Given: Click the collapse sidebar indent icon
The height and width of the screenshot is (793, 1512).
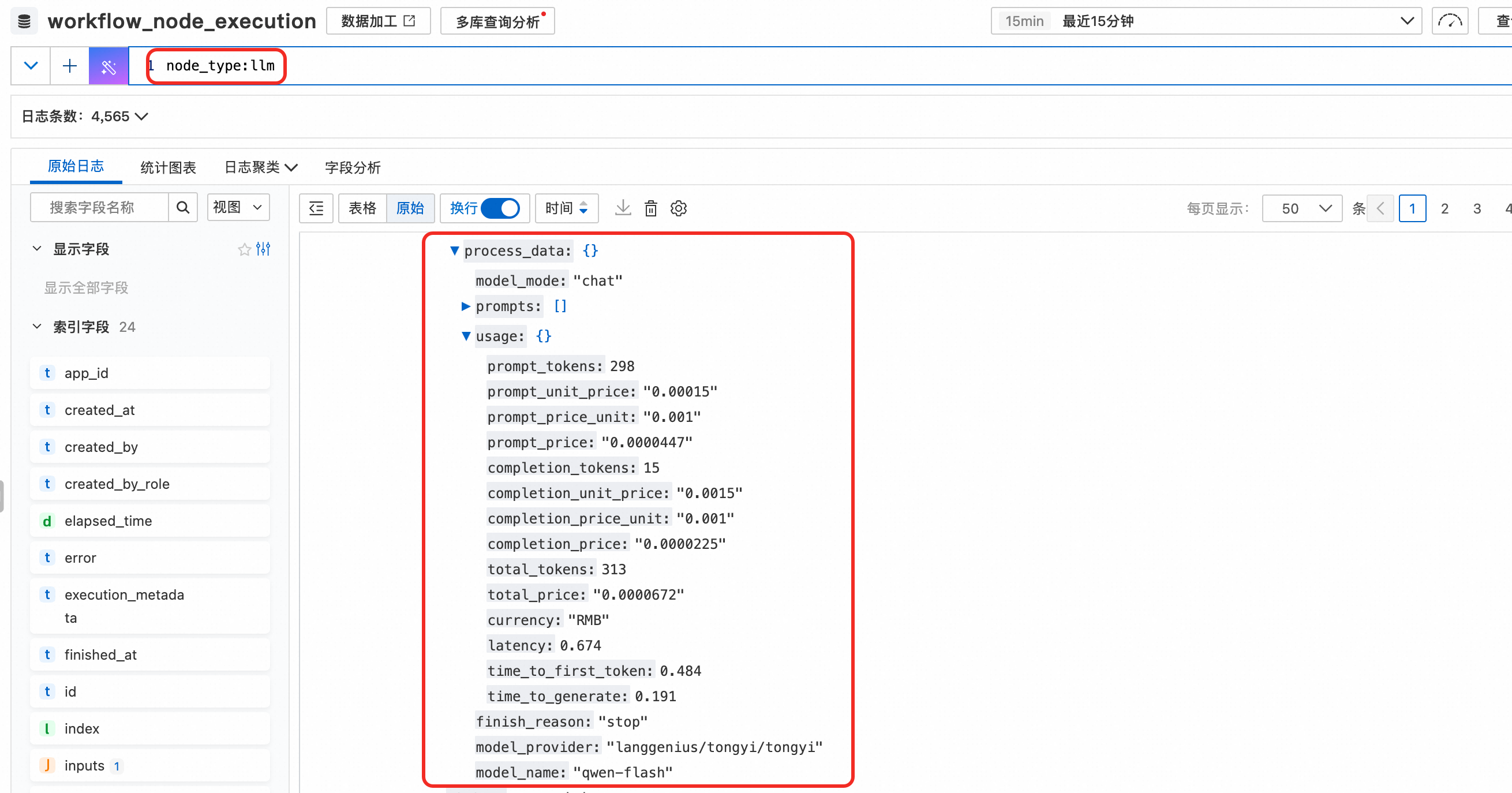Looking at the screenshot, I should 316,208.
